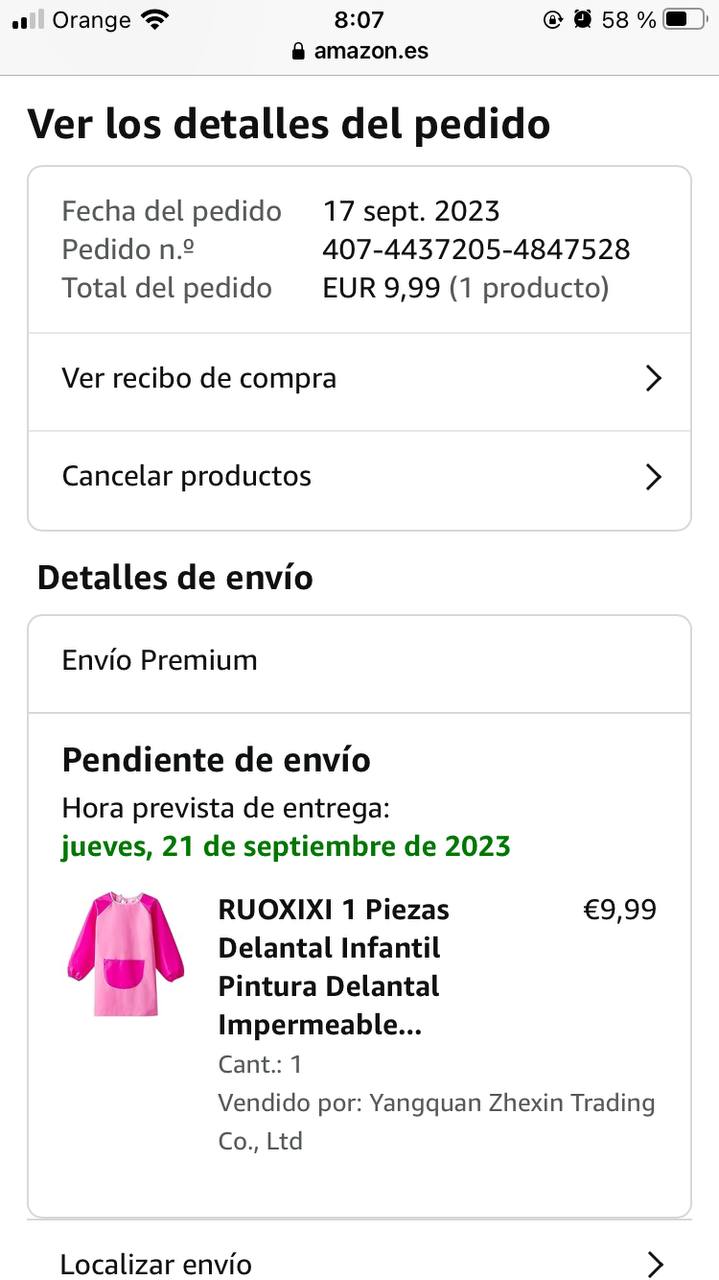The height and width of the screenshot is (1280, 719).
Task: Open the amazon.es address bar
Action: 370,51
